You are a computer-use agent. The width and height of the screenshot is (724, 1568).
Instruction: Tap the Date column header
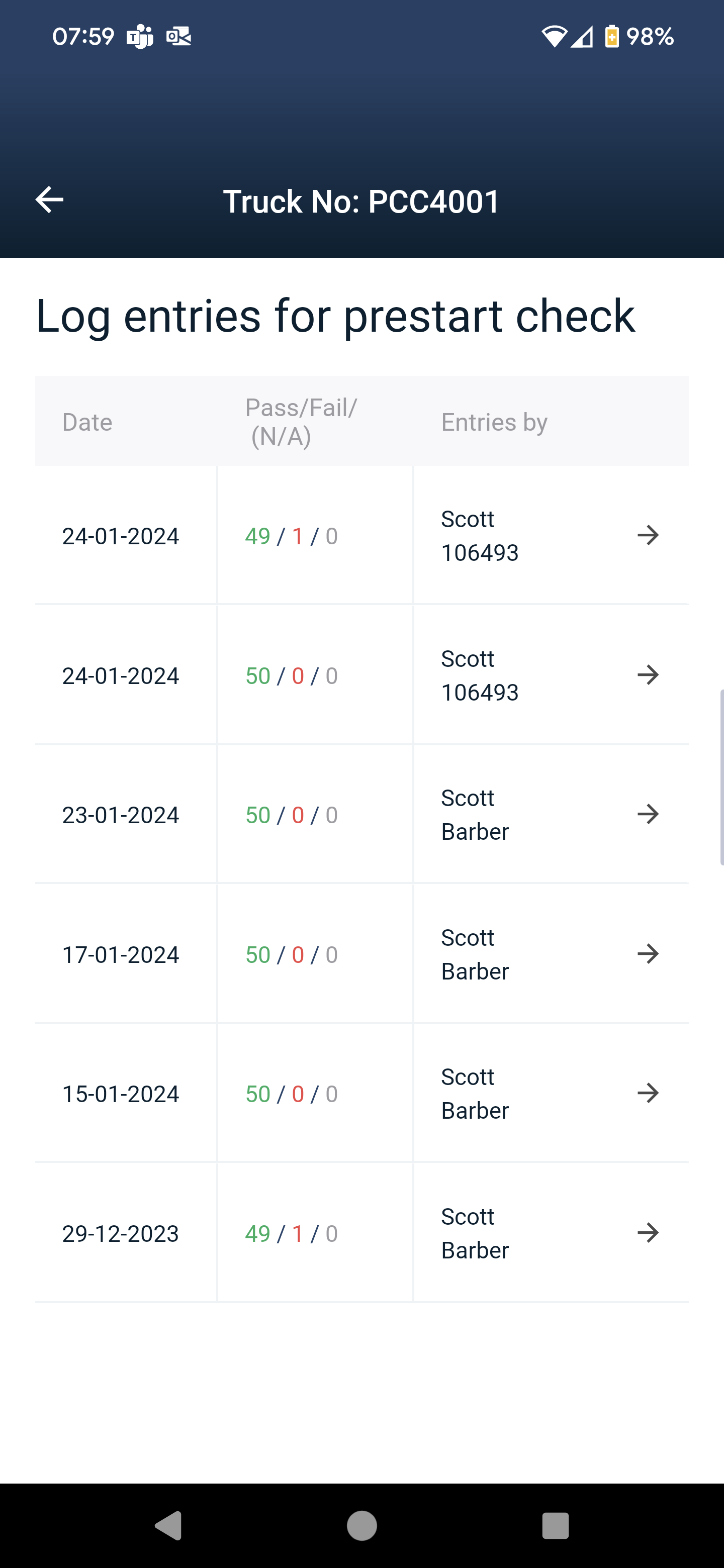coord(87,422)
